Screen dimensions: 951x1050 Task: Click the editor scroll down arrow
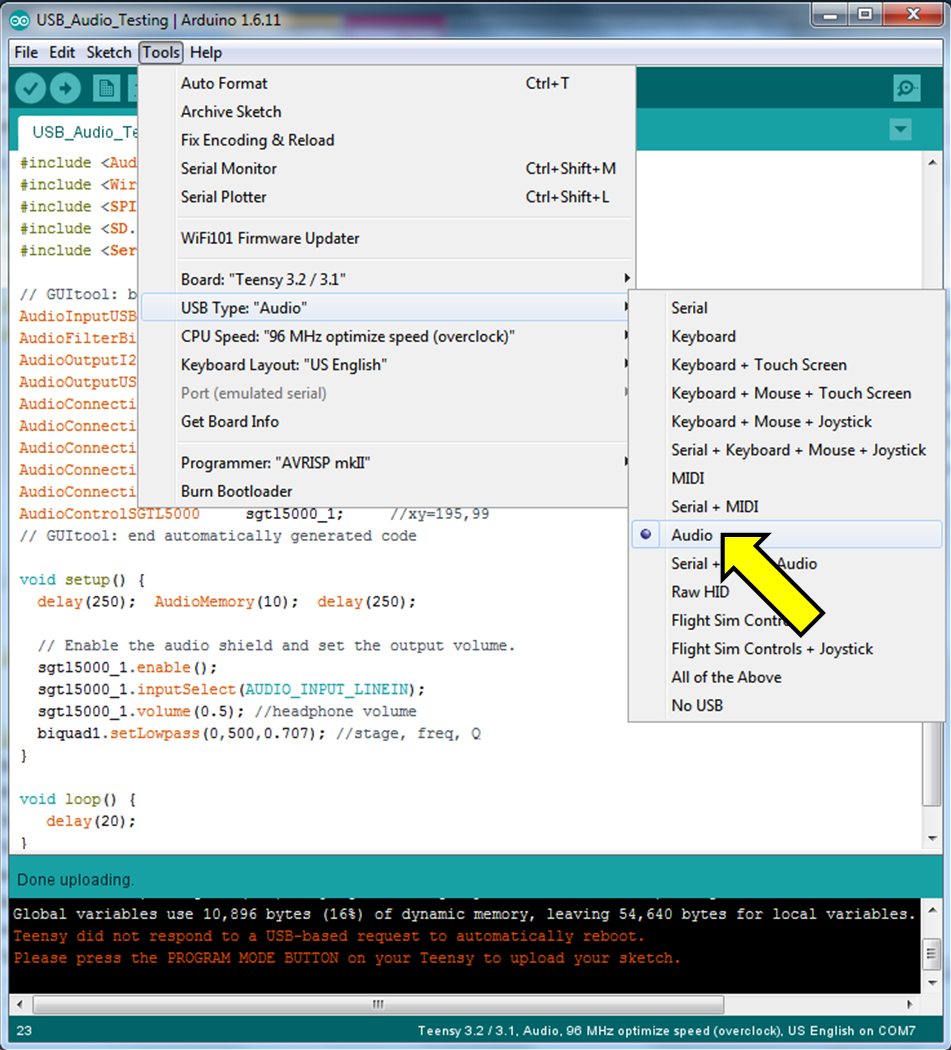[x=932, y=838]
